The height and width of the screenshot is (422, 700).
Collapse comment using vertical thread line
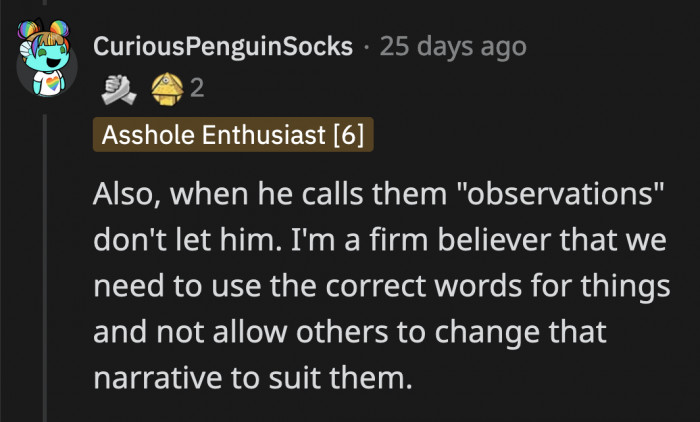pyautogui.click(x=44, y=268)
